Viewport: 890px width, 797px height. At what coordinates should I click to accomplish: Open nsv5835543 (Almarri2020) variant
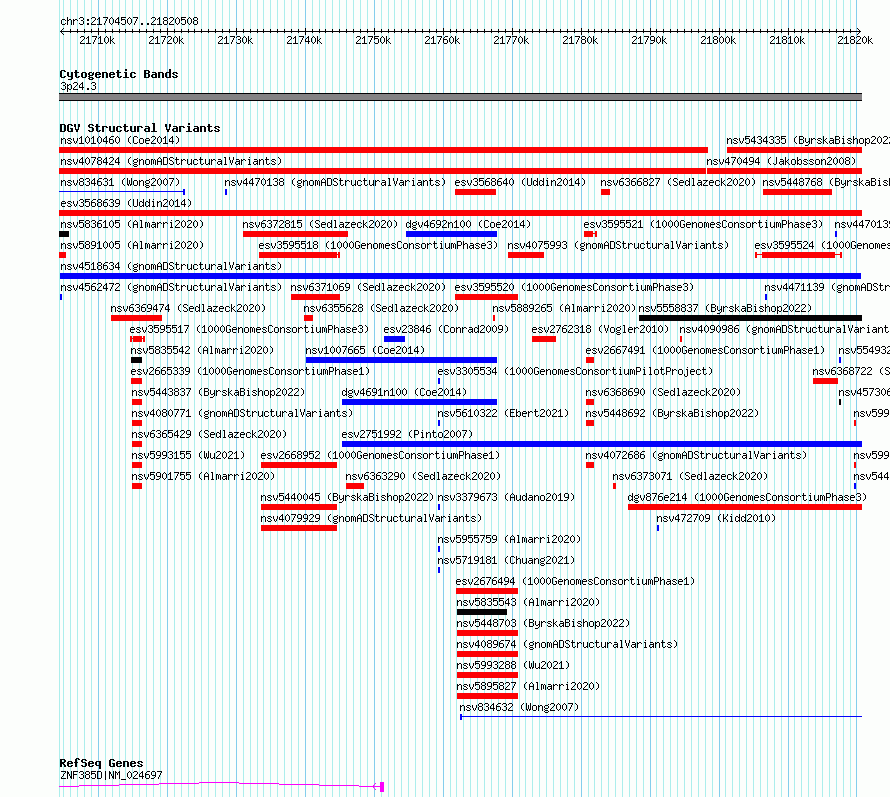528,602
